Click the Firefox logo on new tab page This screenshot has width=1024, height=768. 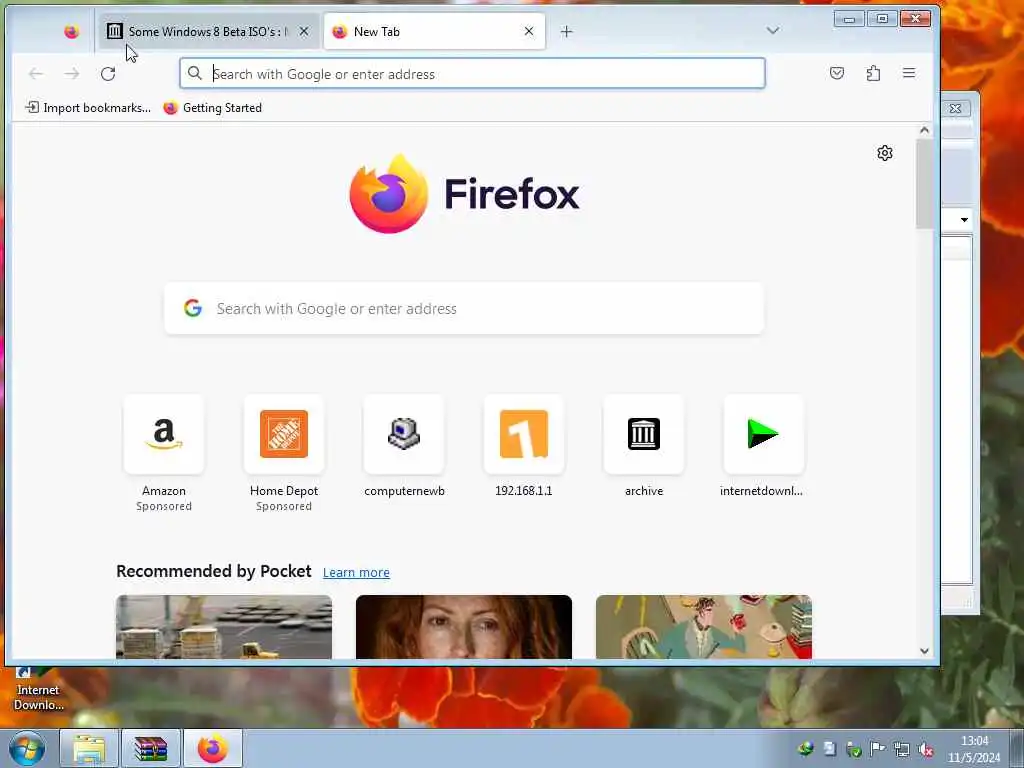464,194
